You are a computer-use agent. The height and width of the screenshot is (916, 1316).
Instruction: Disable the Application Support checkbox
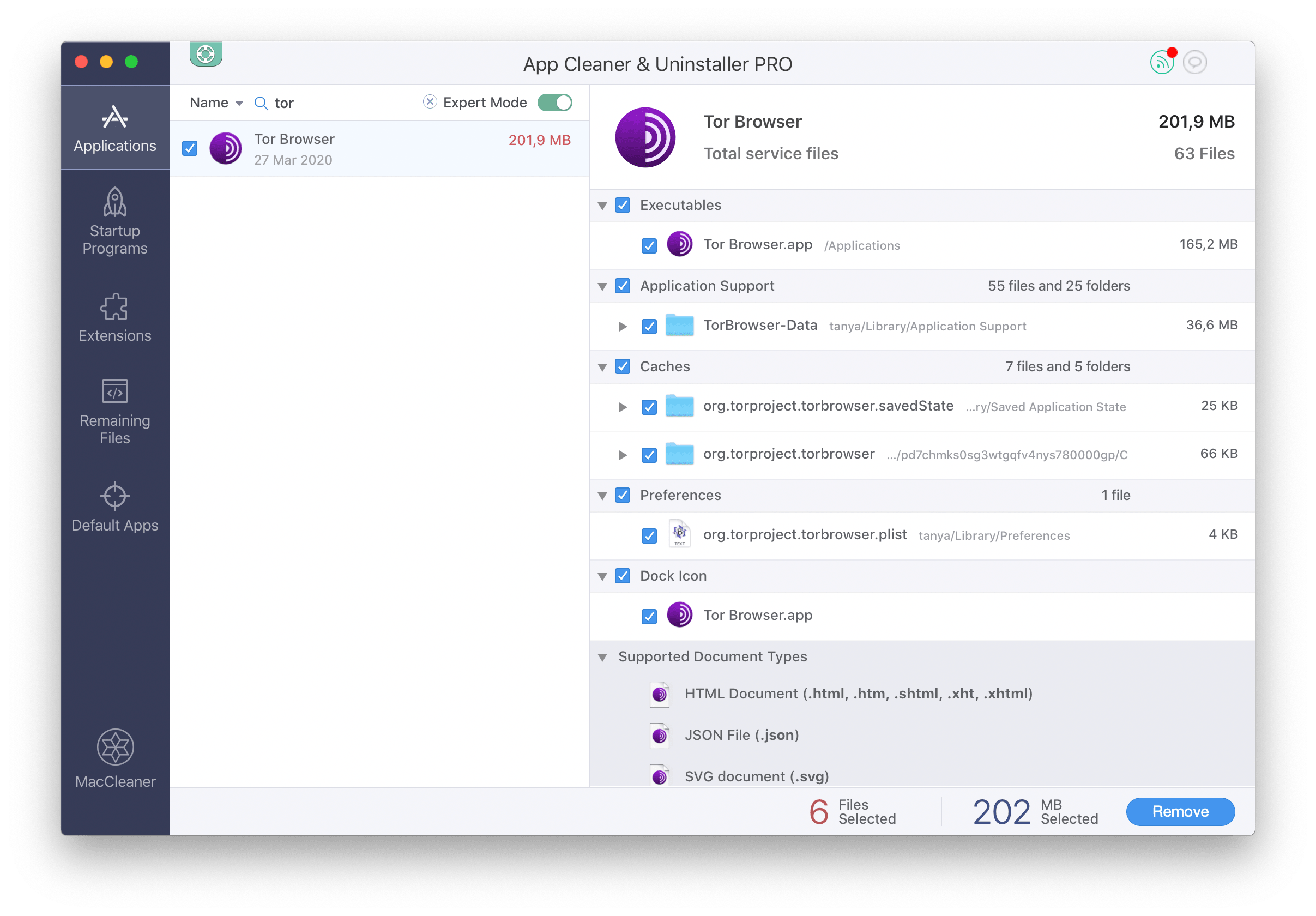click(622, 286)
